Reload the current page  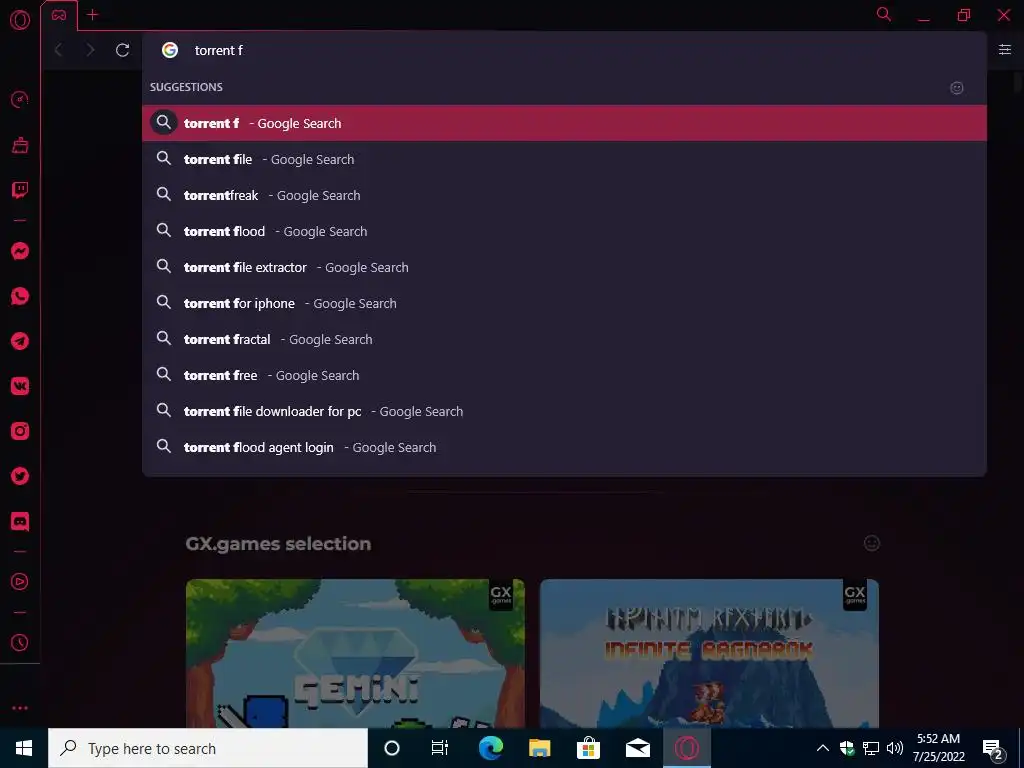tap(122, 50)
